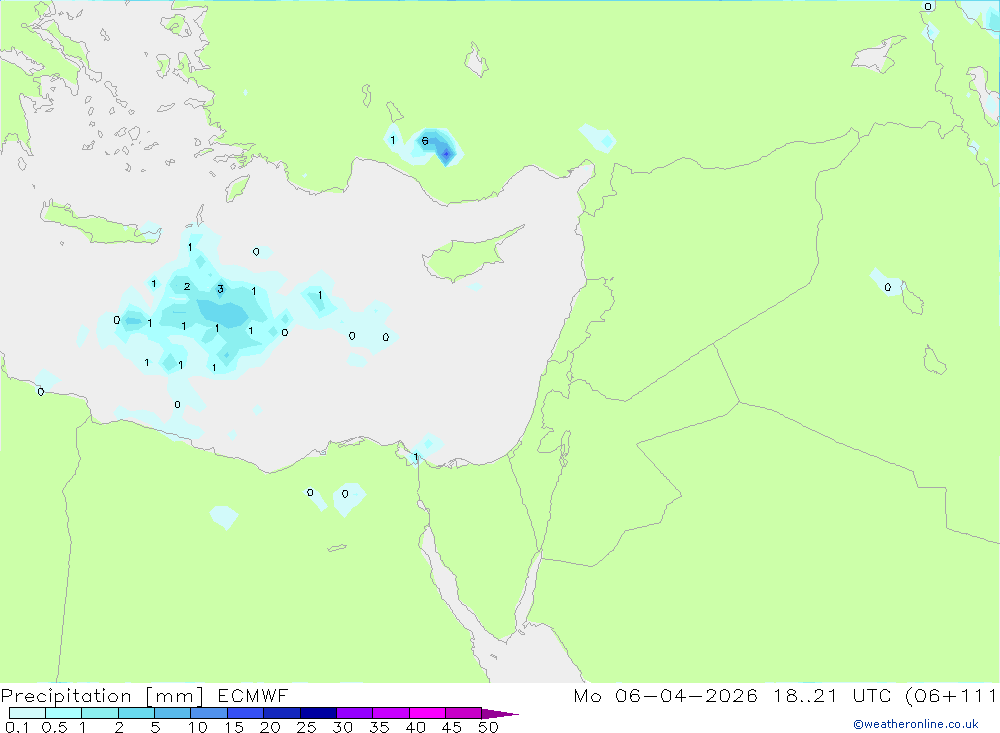Click the '(06+111' forecast offset text
Screen dimensions: 1000x733
951,696
